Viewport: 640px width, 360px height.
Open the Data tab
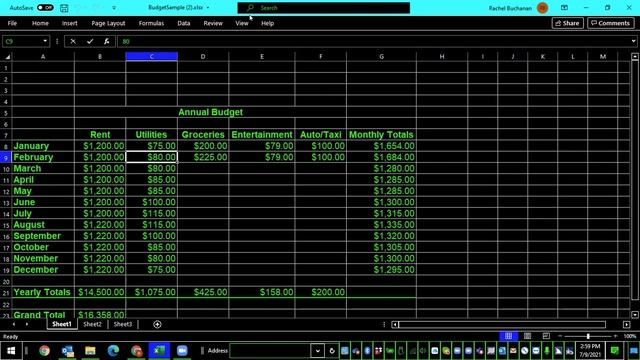click(x=184, y=23)
